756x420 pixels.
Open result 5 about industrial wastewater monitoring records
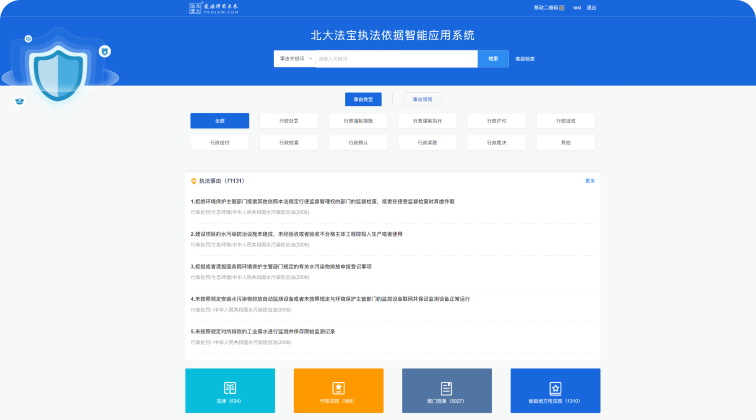tap(263, 331)
